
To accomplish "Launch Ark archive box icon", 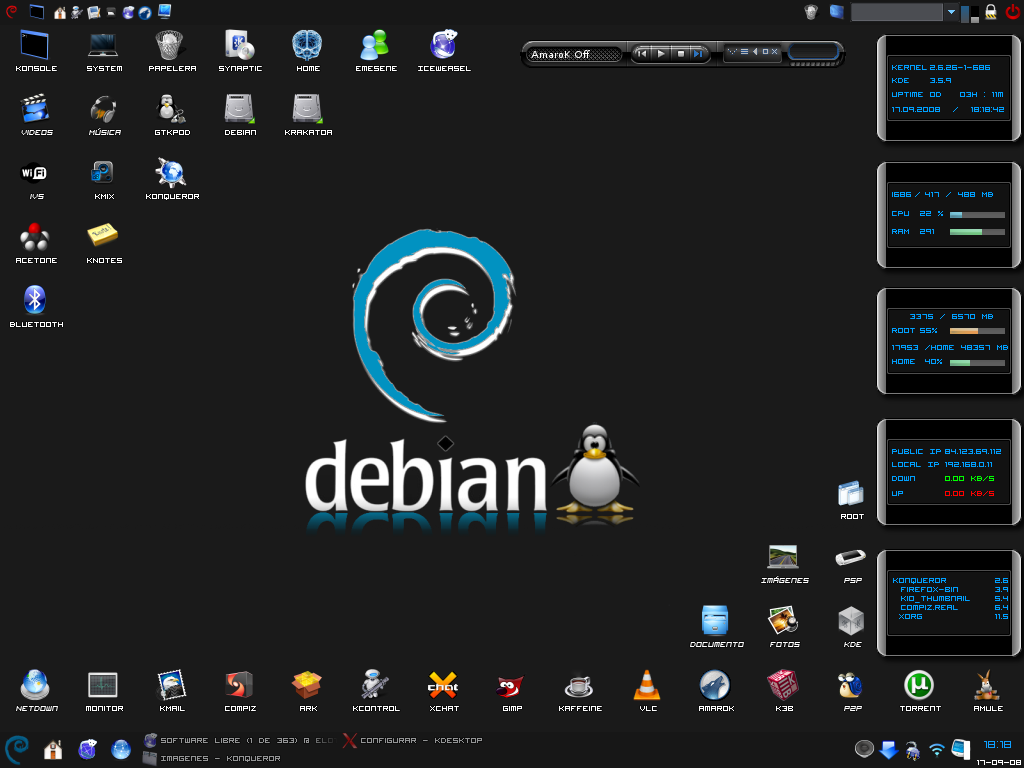I will (x=307, y=685).
